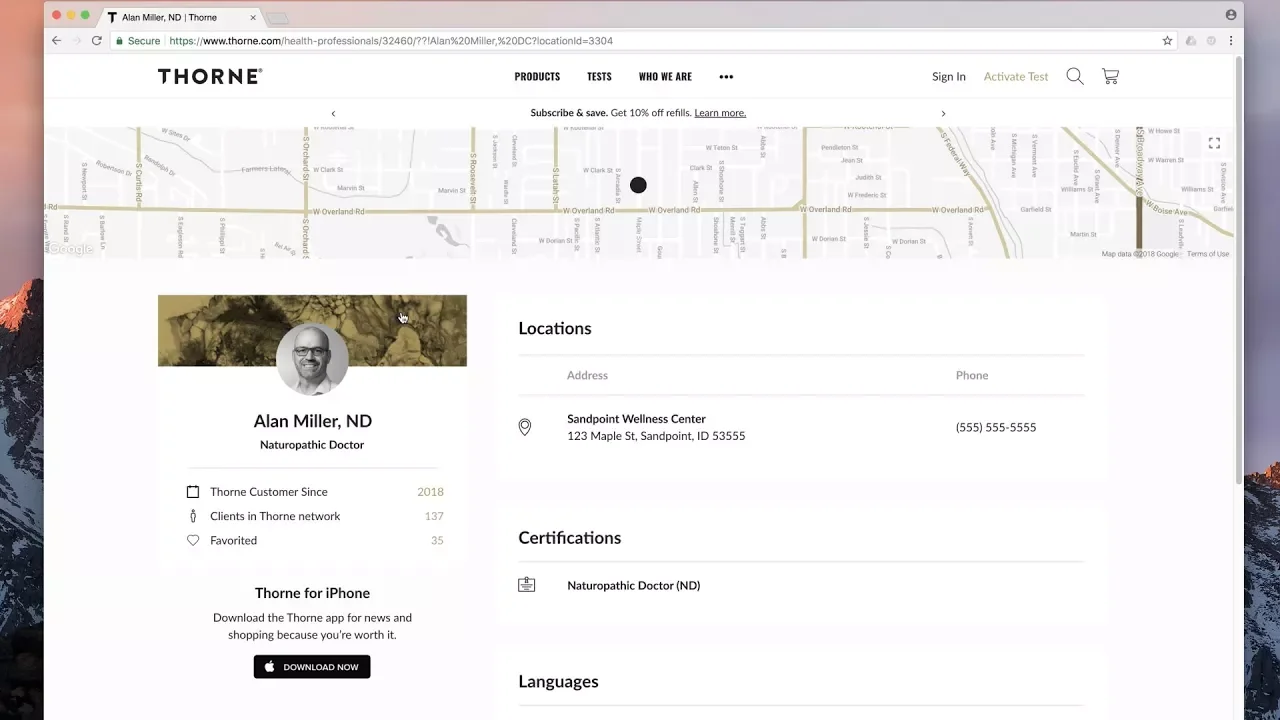The height and width of the screenshot is (720, 1280).
Task: Click the Chrome profile avatar icon
Action: tap(1231, 14)
